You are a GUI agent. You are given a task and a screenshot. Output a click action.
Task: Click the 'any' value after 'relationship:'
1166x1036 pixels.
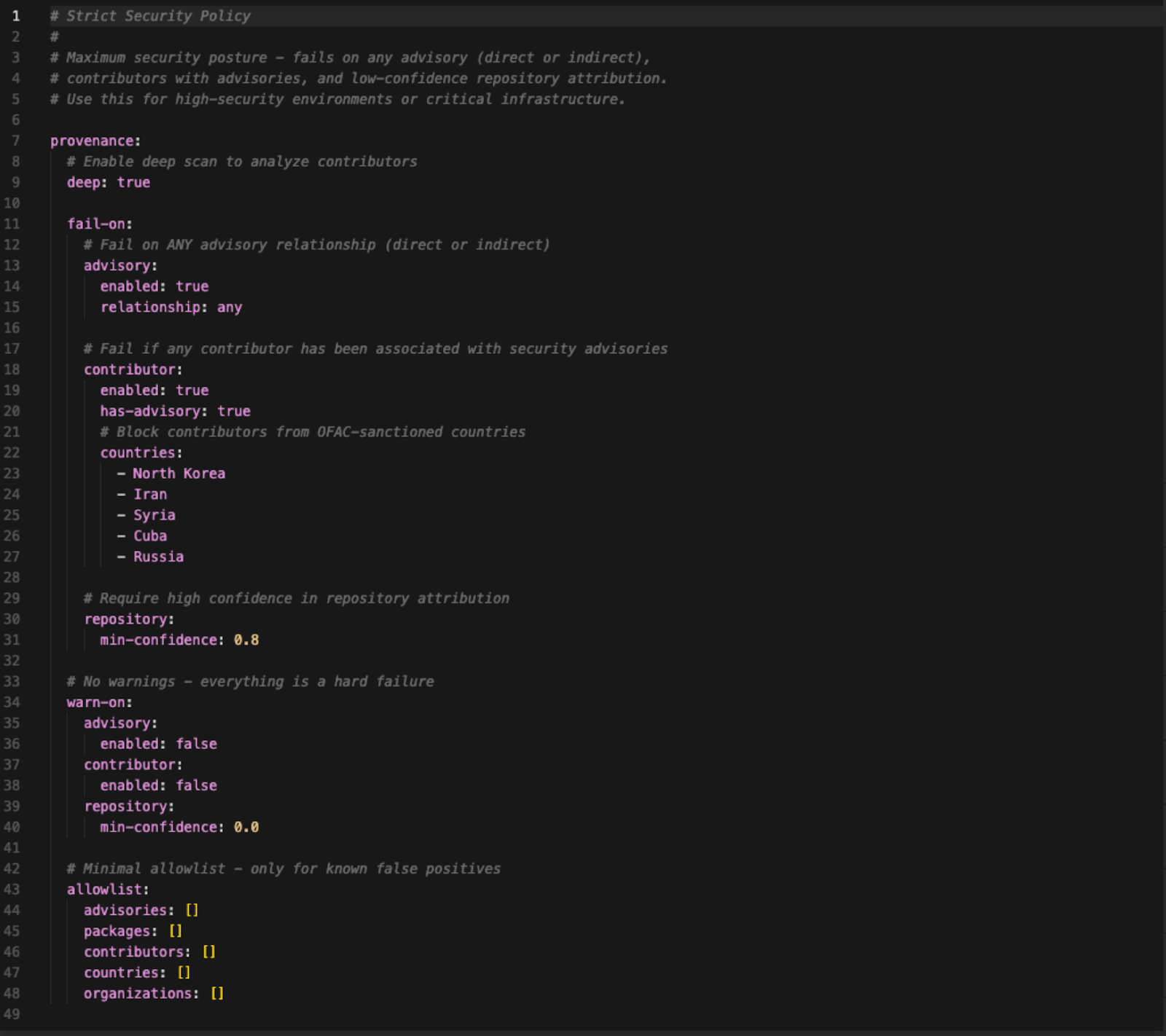[x=229, y=307]
